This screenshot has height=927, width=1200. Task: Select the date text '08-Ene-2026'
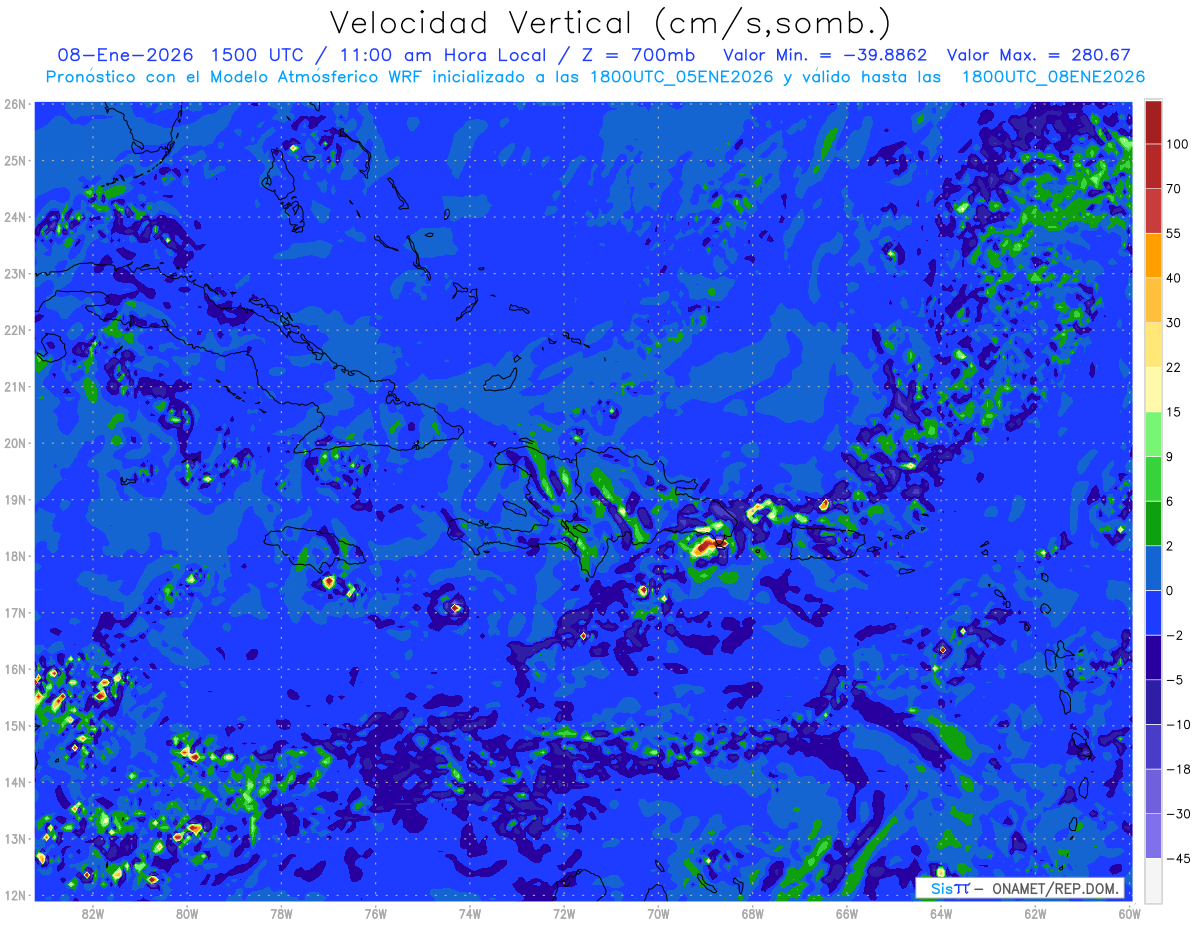pyautogui.click(x=126, y=56)
